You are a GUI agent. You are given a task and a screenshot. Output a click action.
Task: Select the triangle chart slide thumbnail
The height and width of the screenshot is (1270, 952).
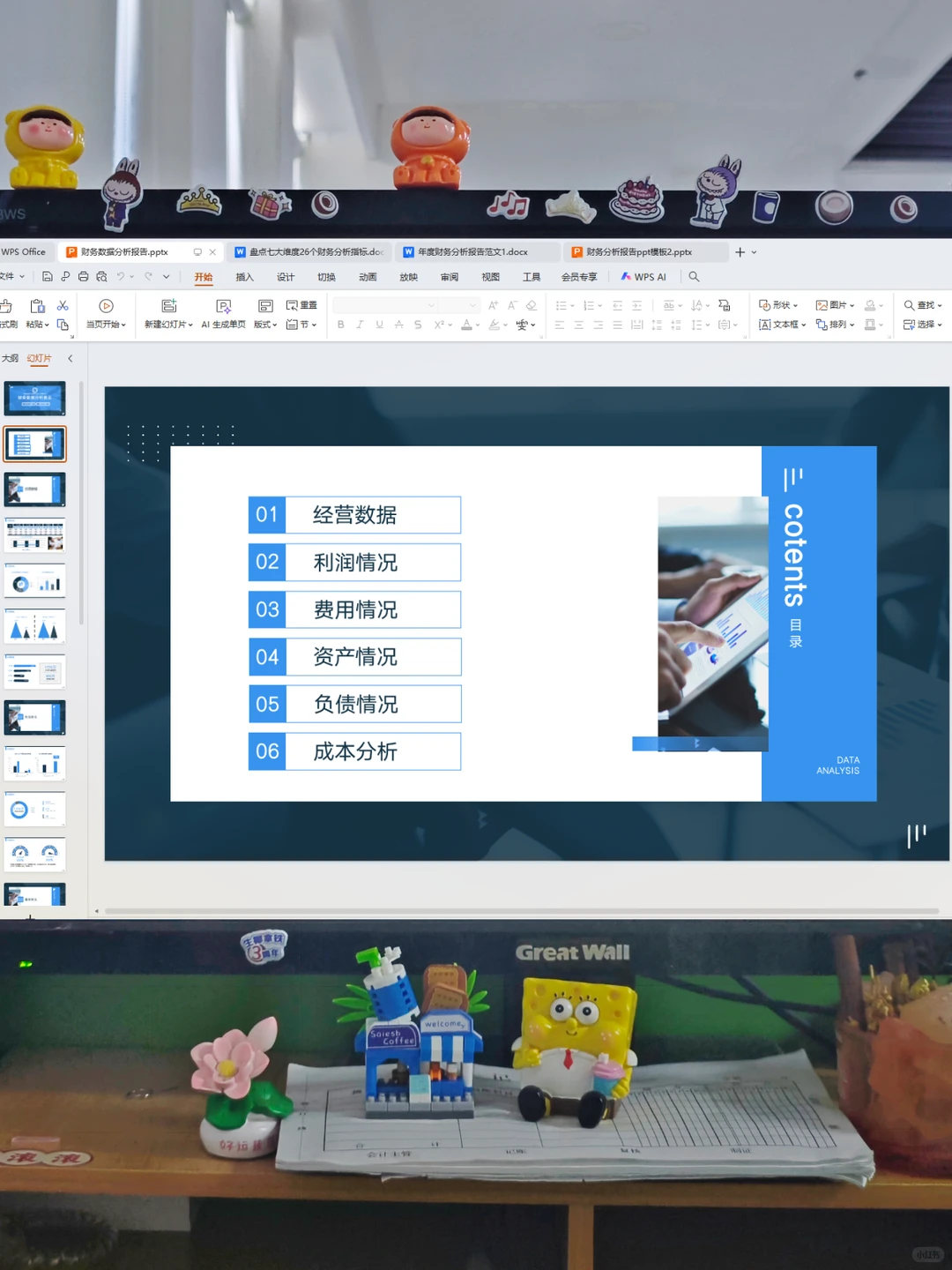(x=34, y=626)
